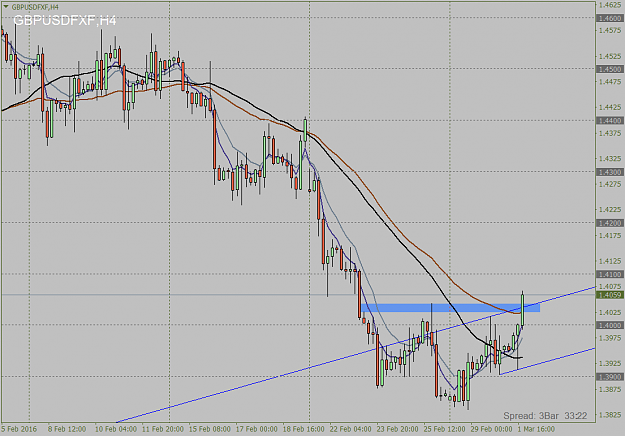Click the 23 Feb 20:00 time label
Image resolution: width=625 pixels, height=436 pixels.
click(398, 429)
